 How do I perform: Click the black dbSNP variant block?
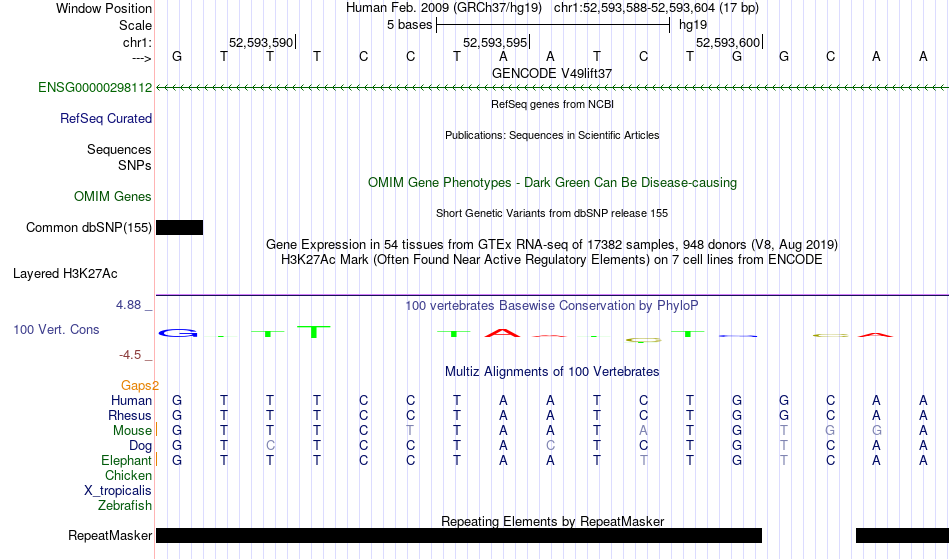pos(179,228)
